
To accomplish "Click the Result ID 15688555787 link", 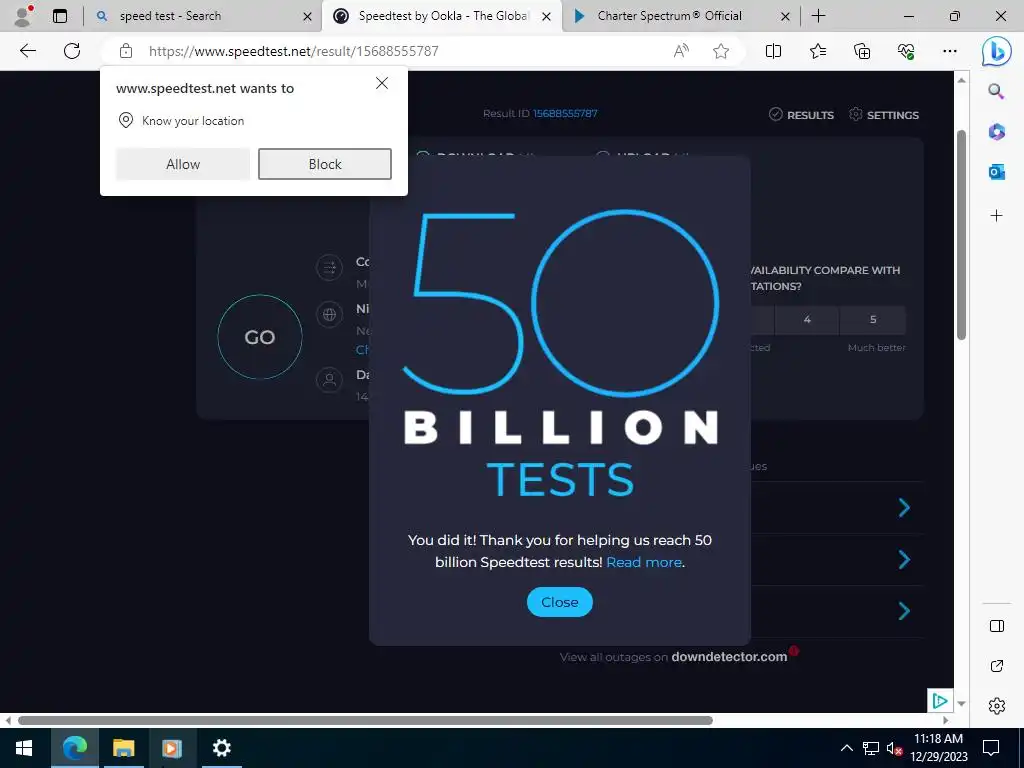I will pyautogui.click(x=565, y=114).
